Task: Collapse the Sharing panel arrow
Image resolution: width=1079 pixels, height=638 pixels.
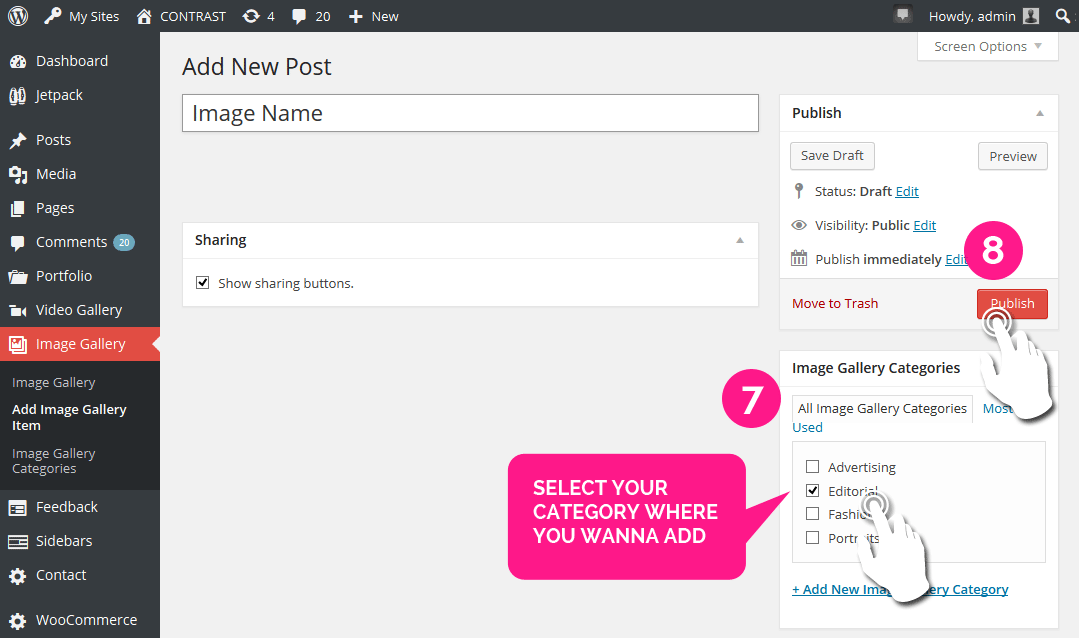Action: point(740,240)
